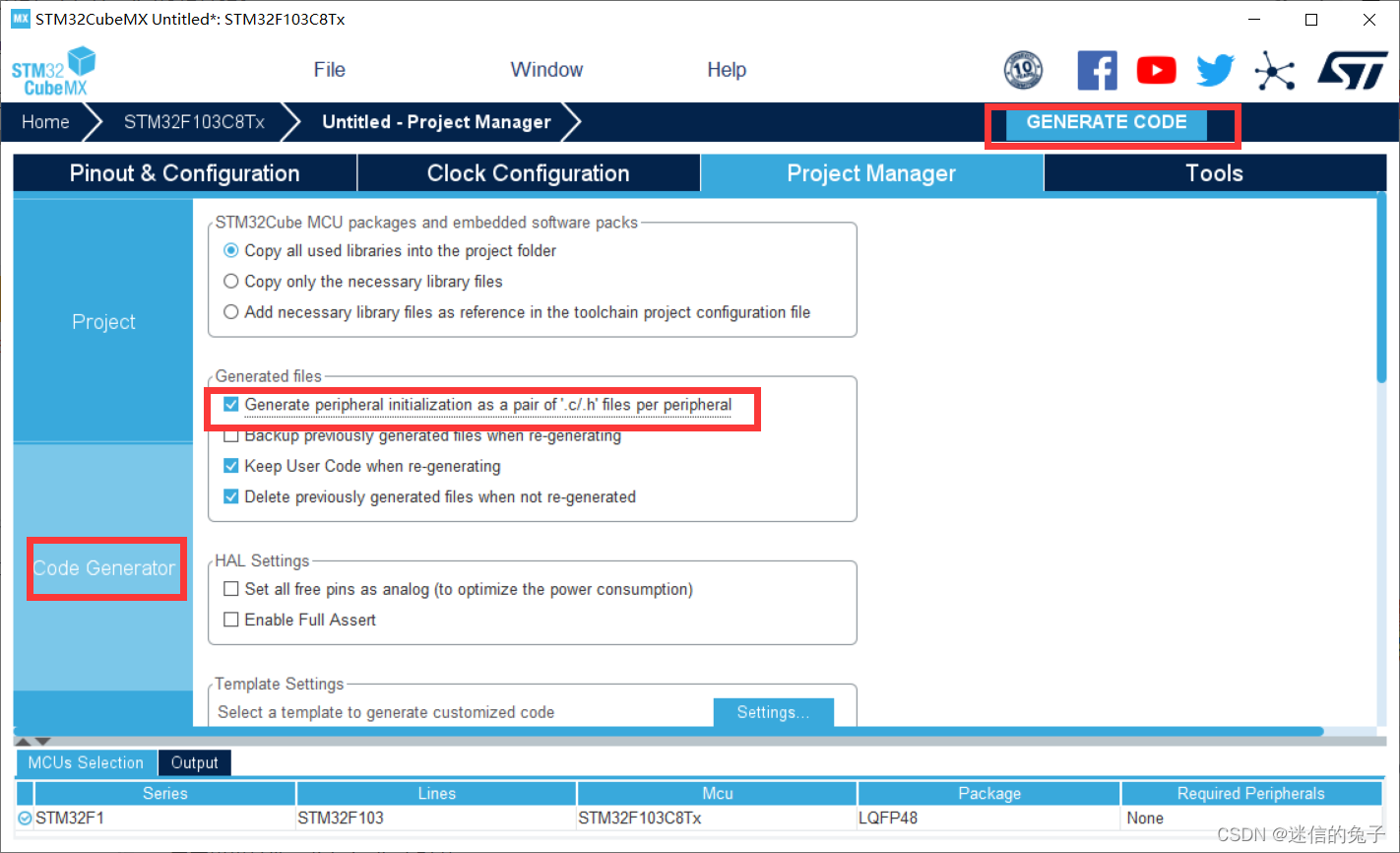Select the None required peripherals cell
Screen dimensions: 1400x853
click(x=1251, y=818)
